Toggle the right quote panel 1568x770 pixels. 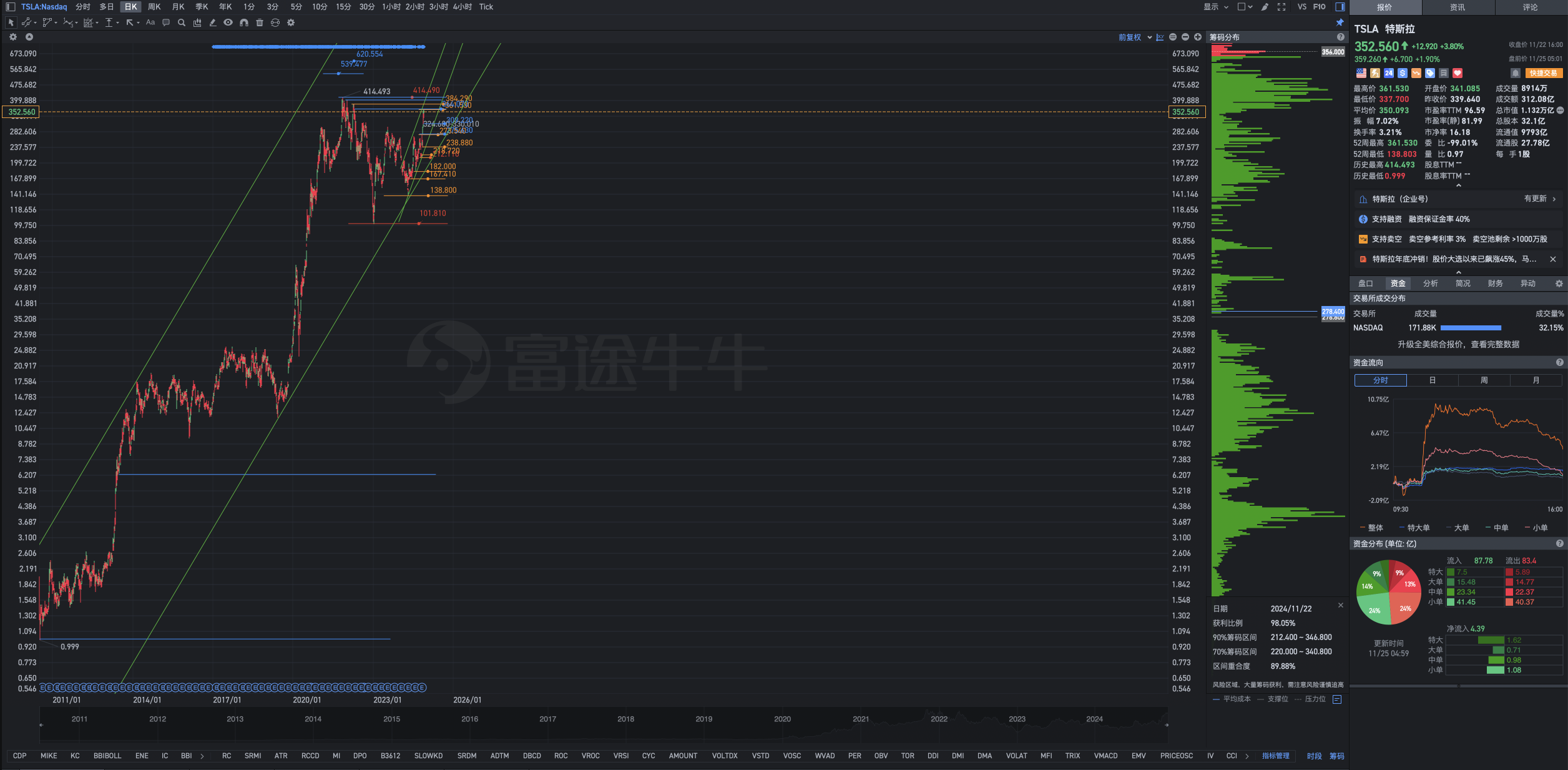point(1340,7)
